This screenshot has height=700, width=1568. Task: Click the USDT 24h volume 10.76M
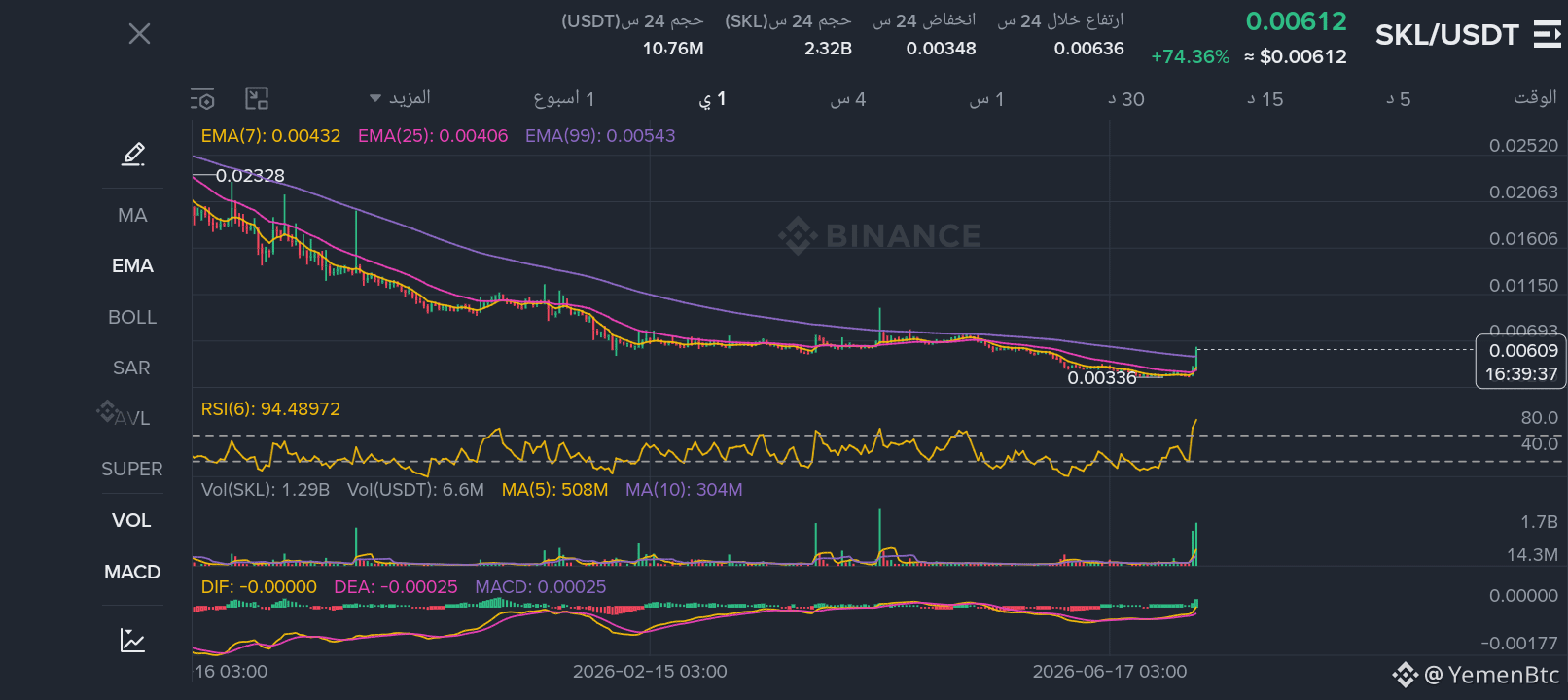[x=673, y=49]
